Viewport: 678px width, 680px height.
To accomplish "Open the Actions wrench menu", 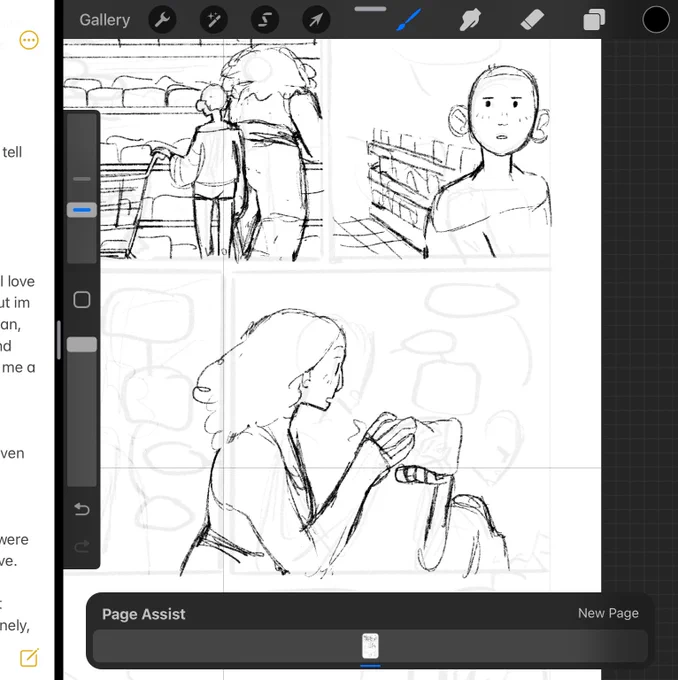I will pos(162,20).
